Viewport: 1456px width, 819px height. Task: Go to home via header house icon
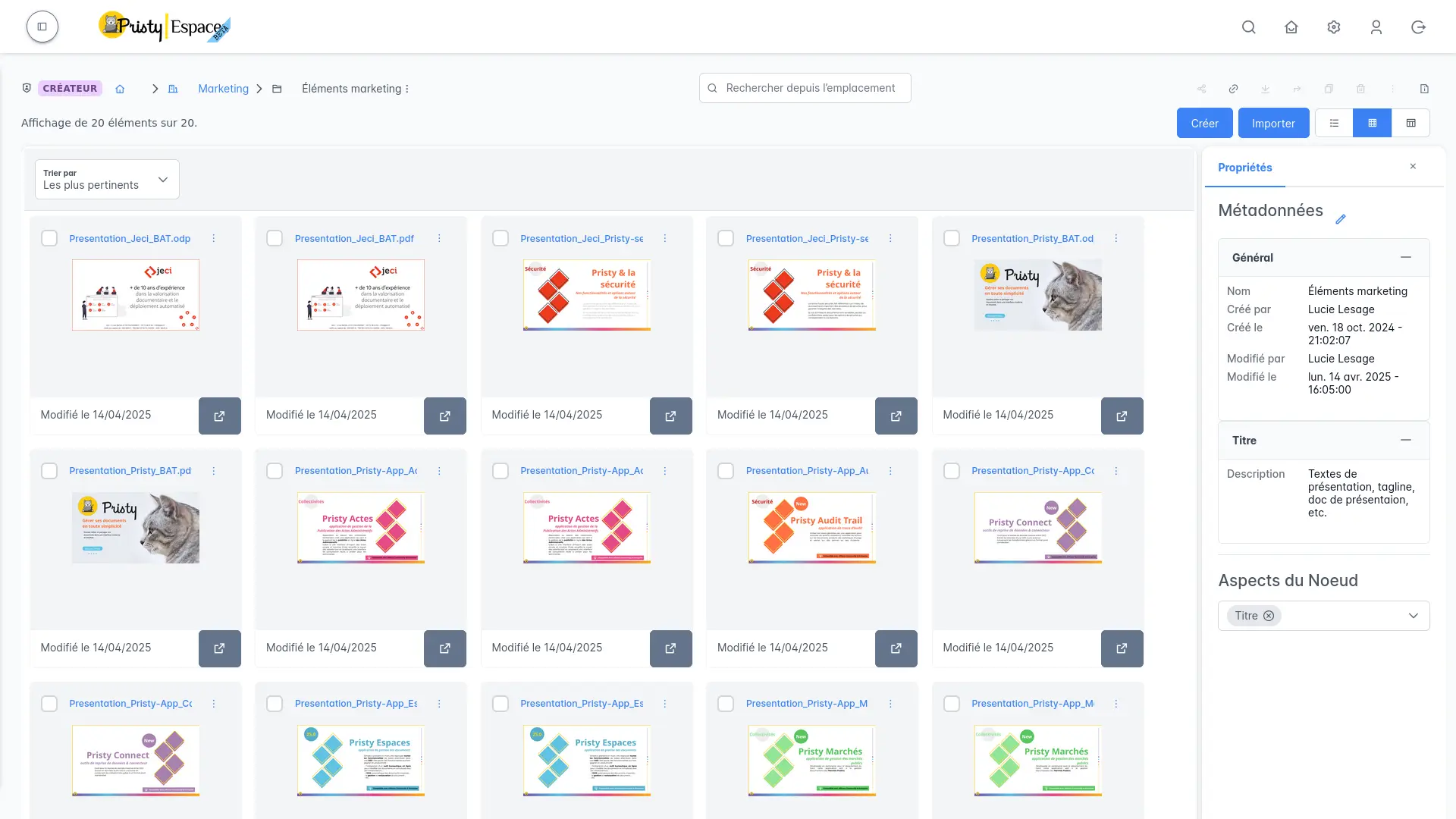pos(1291,27)
